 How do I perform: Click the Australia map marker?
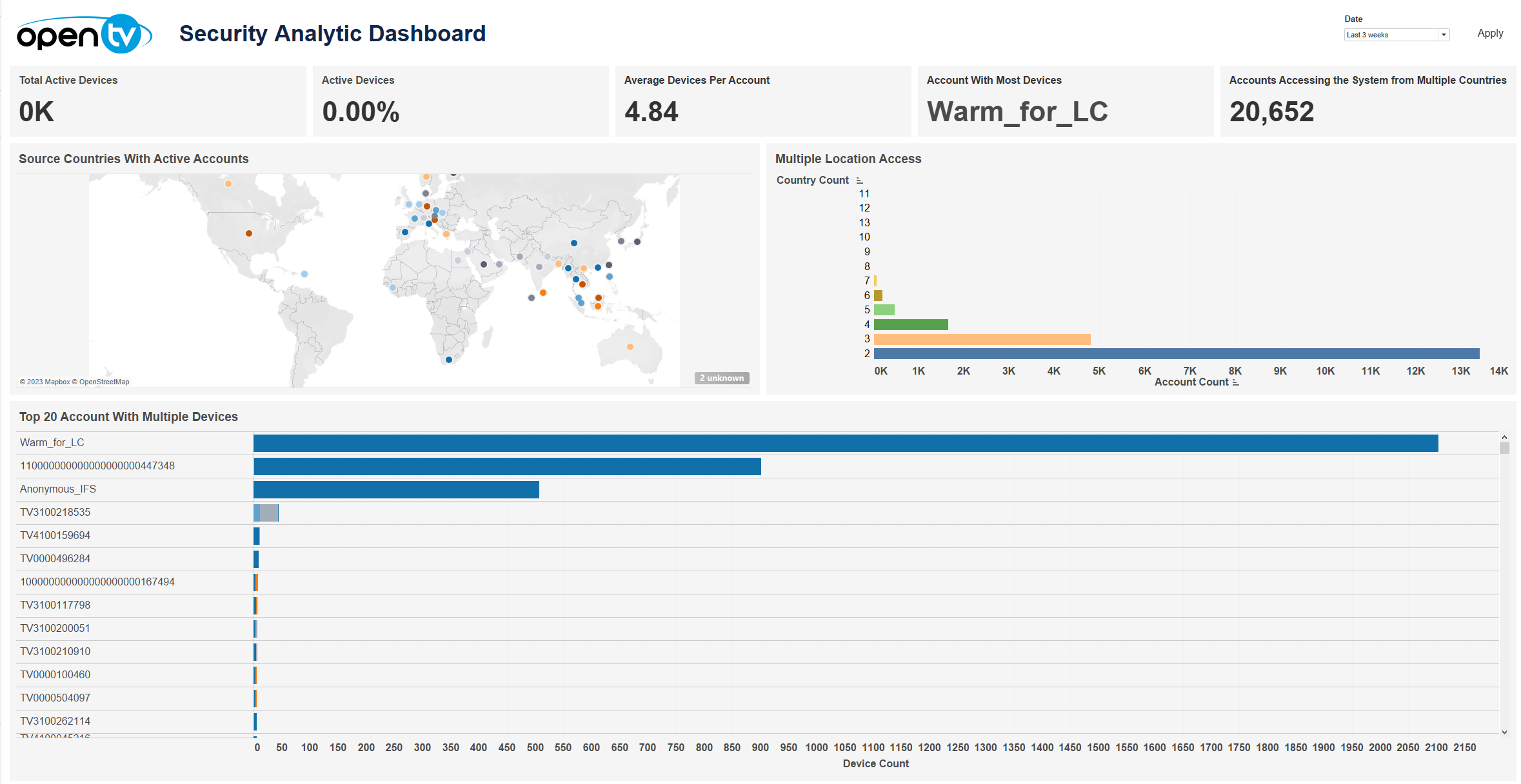630,347
